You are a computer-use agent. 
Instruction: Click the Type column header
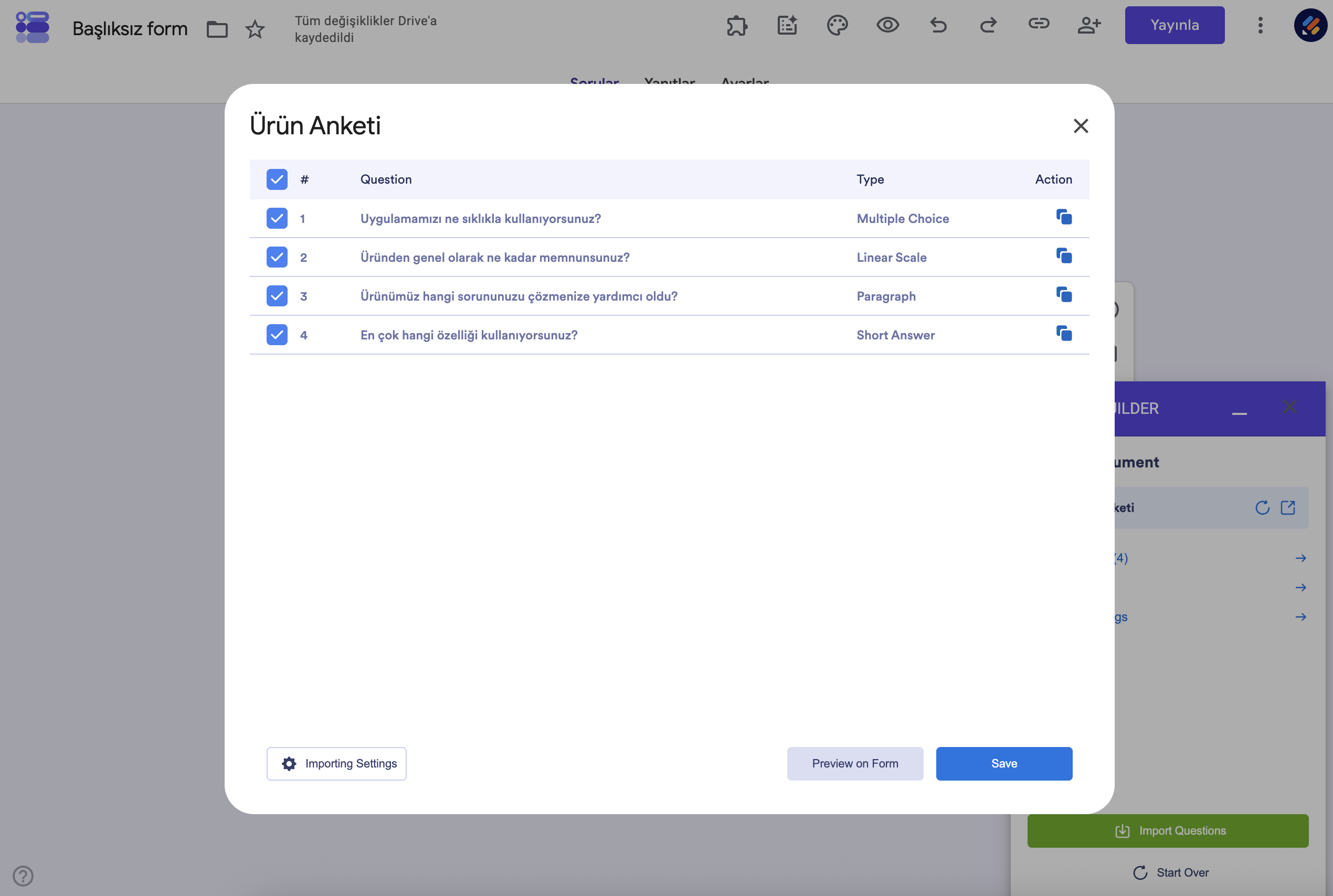(870, 179)
